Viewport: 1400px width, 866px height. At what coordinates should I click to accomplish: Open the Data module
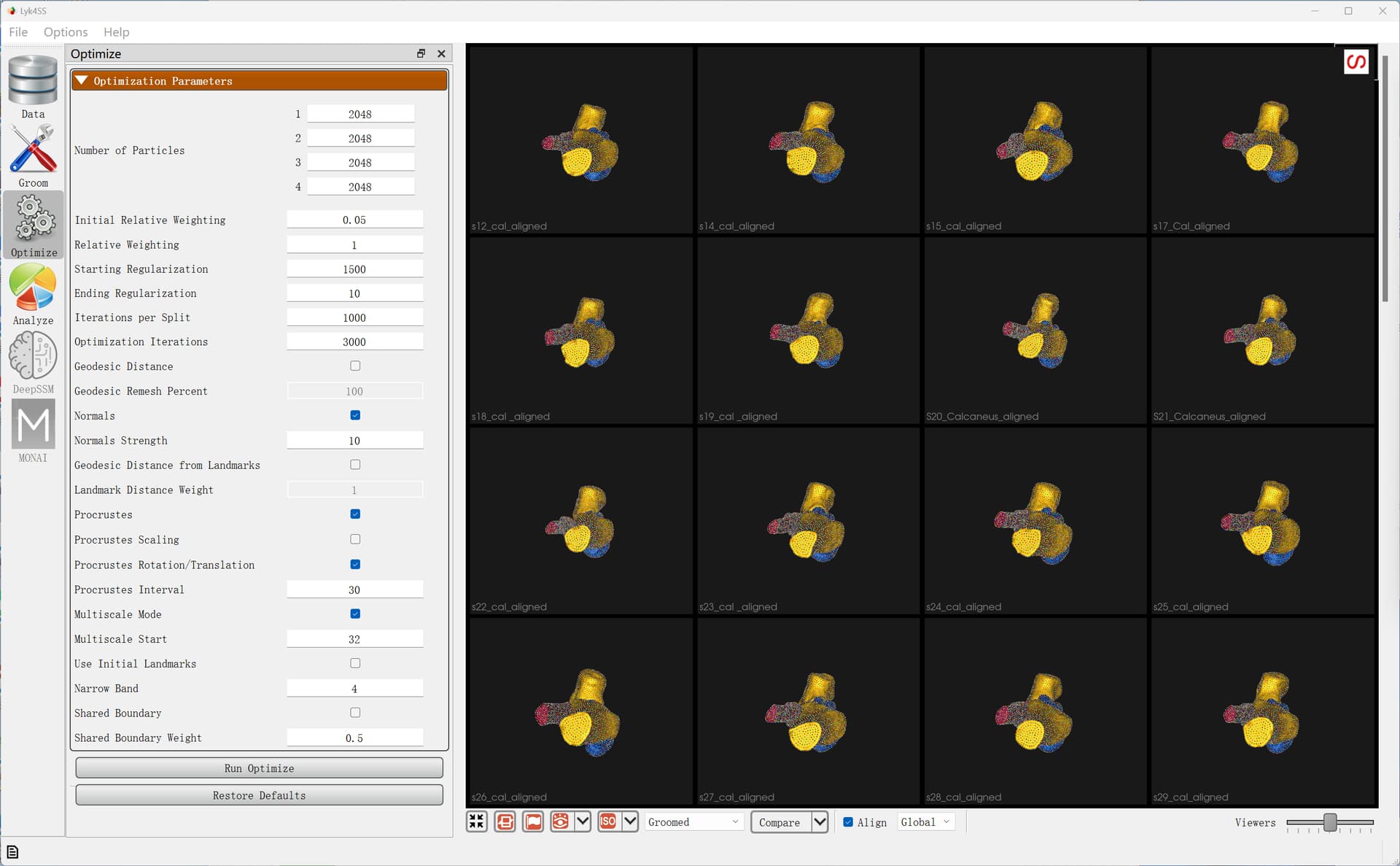click(x=33, y=86)
